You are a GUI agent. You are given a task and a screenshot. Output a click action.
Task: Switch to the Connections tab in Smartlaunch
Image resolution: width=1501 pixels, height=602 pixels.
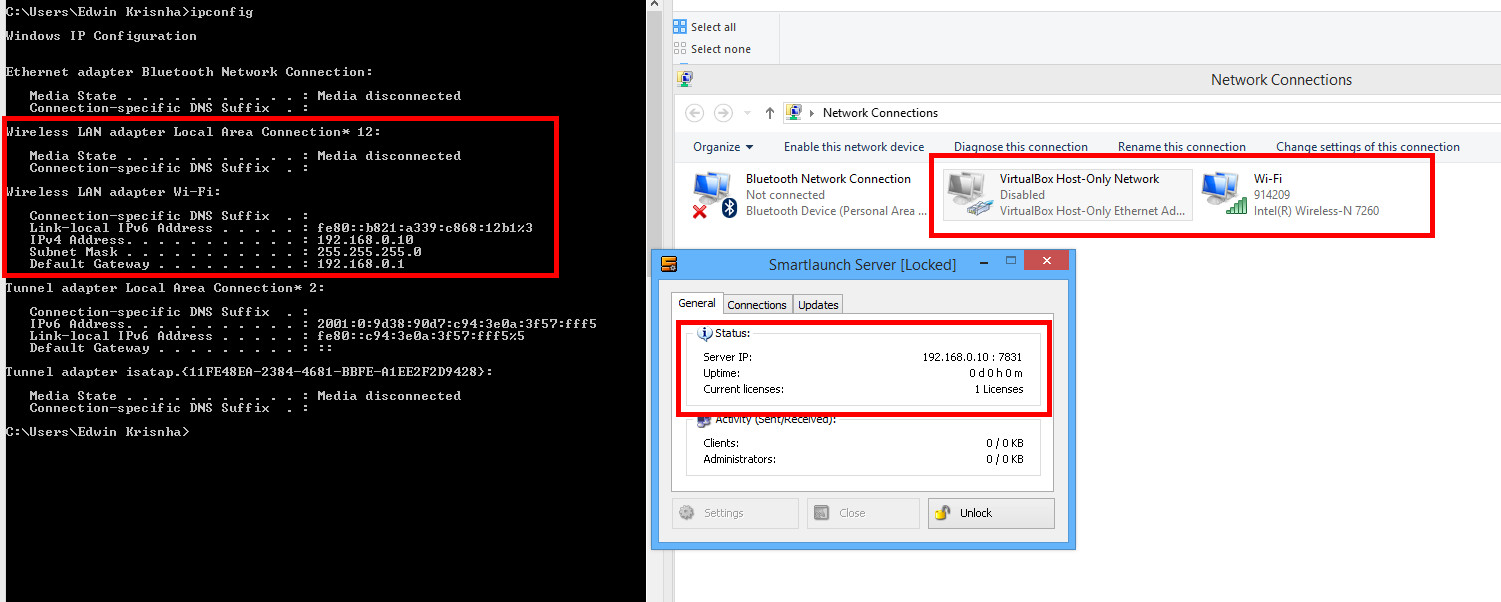click(757, 305)
